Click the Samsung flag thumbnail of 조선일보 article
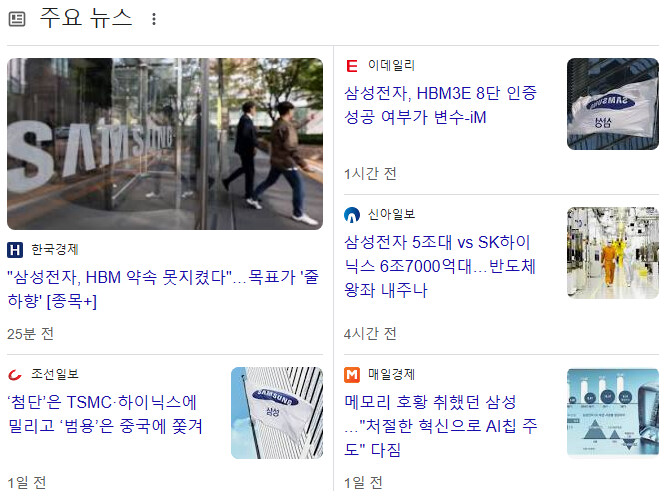 click(x=277, y=413)
